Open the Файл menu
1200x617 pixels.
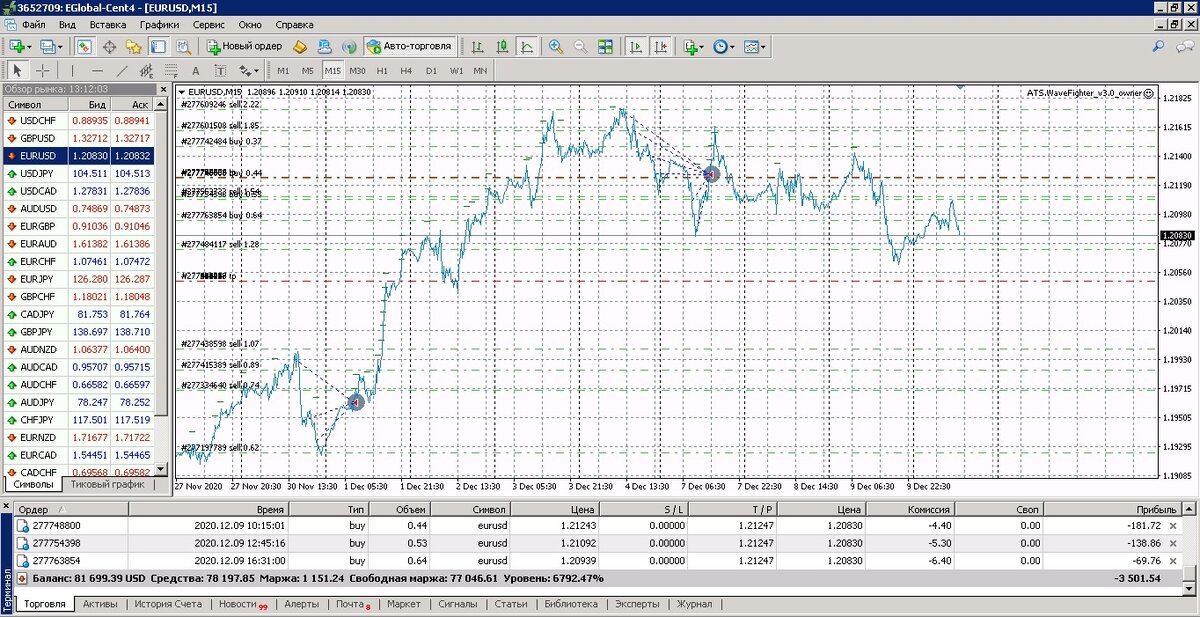click(x=33, y=24)
